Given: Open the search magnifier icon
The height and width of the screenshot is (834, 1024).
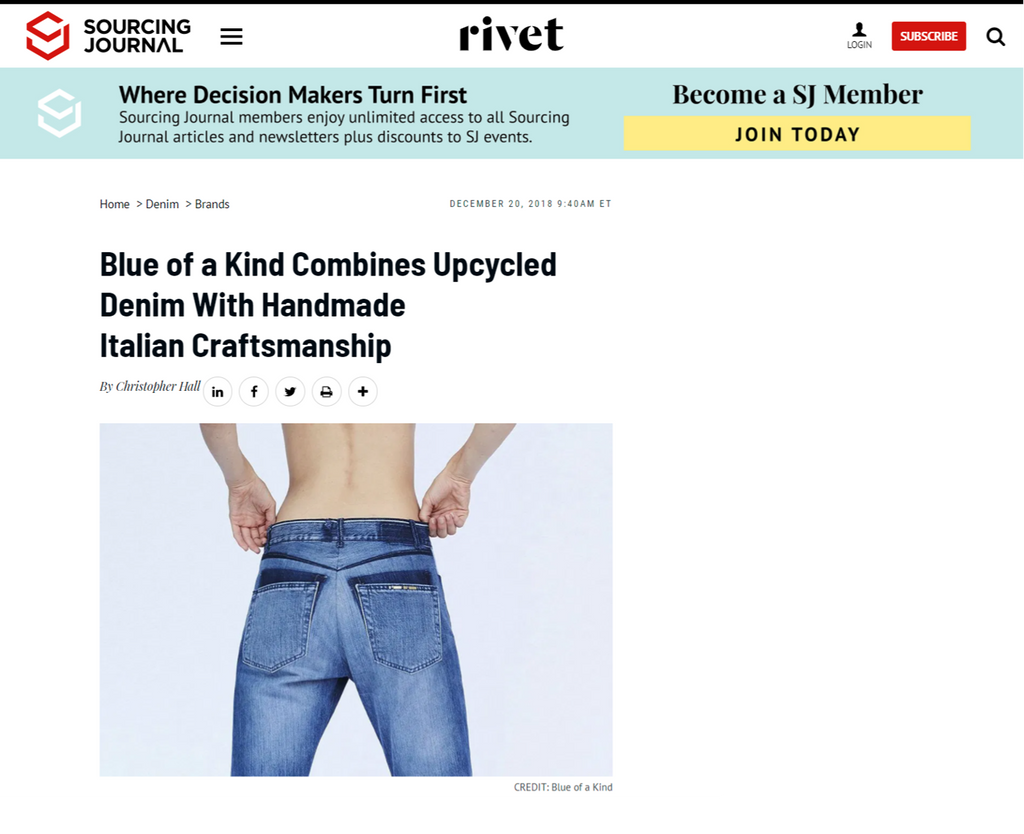Looking at the screenshot, I should tap(995, 37).
